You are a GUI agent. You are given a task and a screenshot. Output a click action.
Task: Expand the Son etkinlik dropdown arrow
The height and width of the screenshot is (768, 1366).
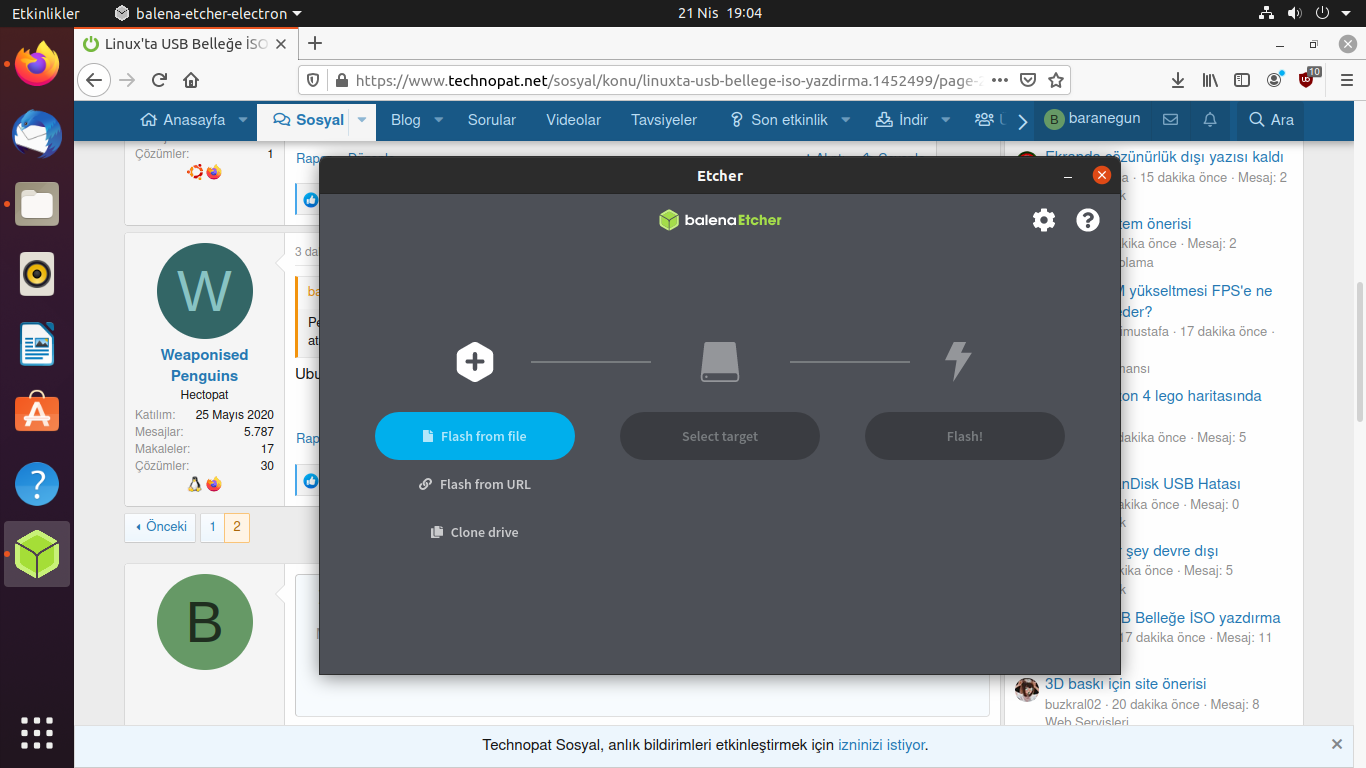click(845, 120)
